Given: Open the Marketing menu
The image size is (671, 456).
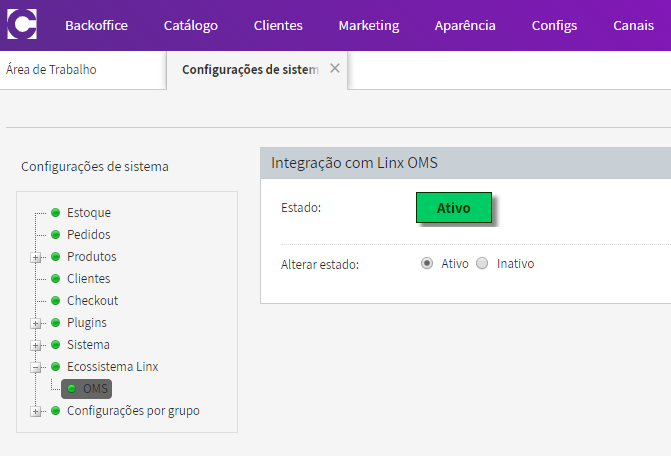Looking at the screenshot, I should pos(369,26).
